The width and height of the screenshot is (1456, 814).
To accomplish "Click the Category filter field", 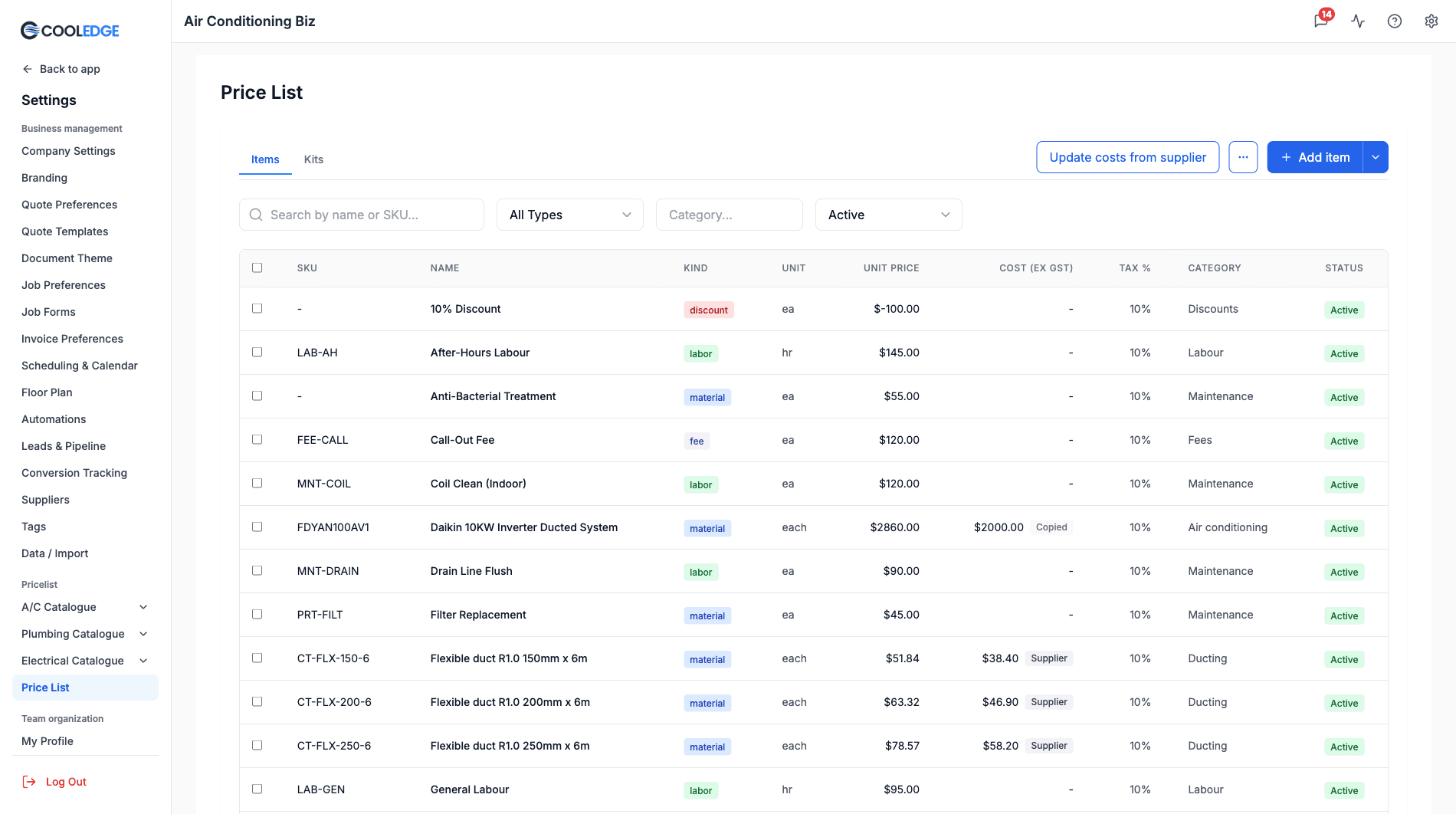I will [730, 215].
